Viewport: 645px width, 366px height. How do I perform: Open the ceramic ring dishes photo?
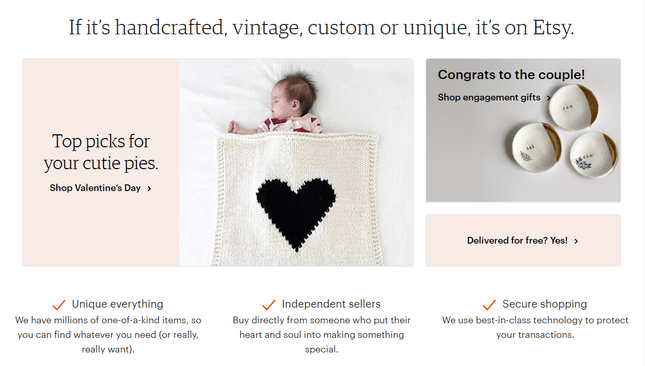click(x=523, y=130)
